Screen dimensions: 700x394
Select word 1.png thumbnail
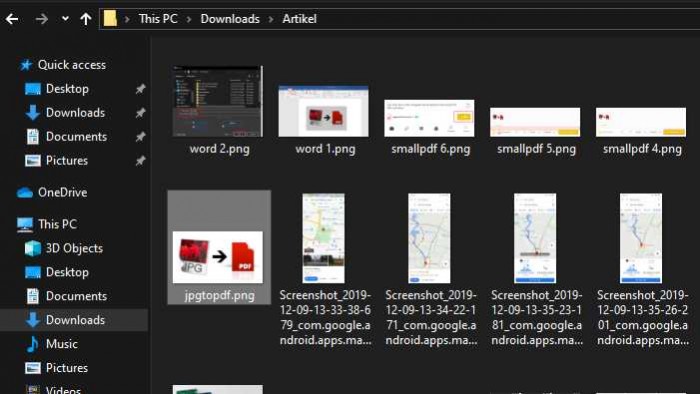pos(324,111)
